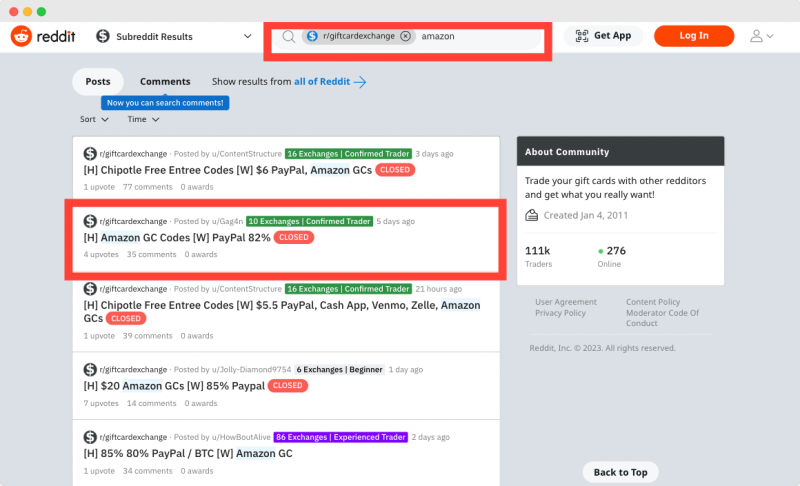This screenshot has height=486, width=800.
Task: Click r/giftcardexchange link on first post
Action: [133, 154]
